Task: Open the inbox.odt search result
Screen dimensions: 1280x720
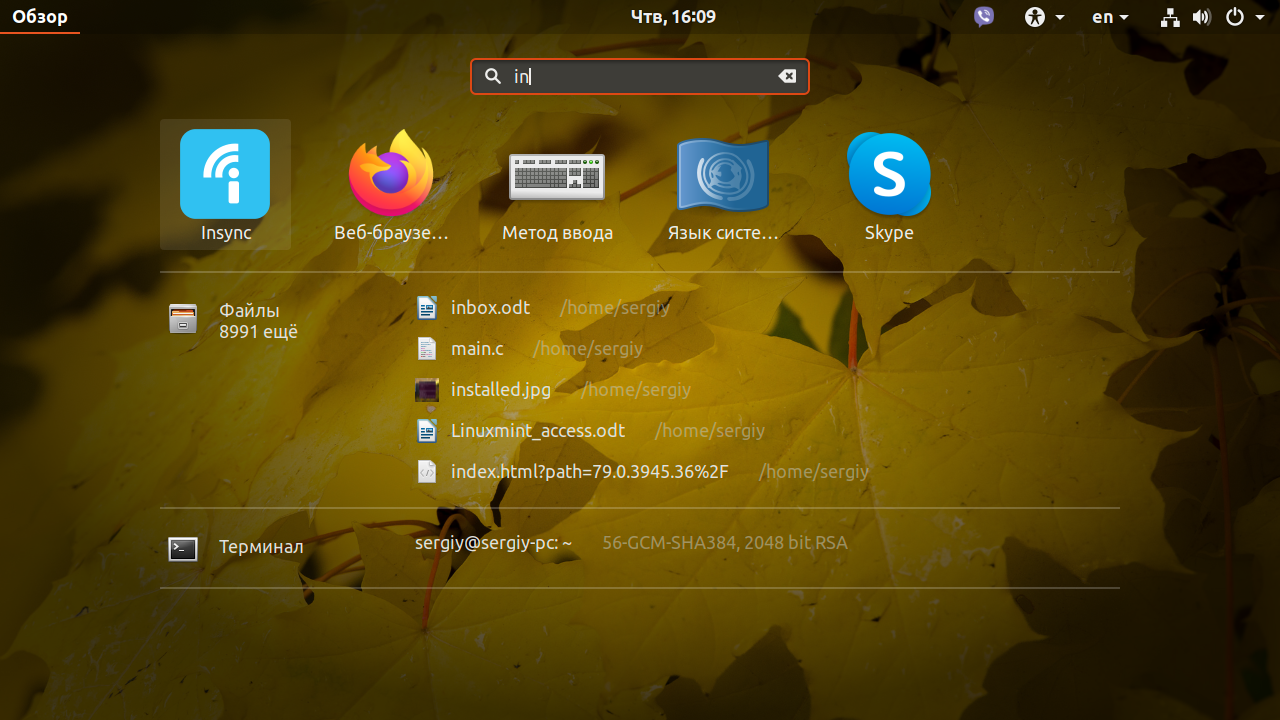Action: click(x=490, y=308)
